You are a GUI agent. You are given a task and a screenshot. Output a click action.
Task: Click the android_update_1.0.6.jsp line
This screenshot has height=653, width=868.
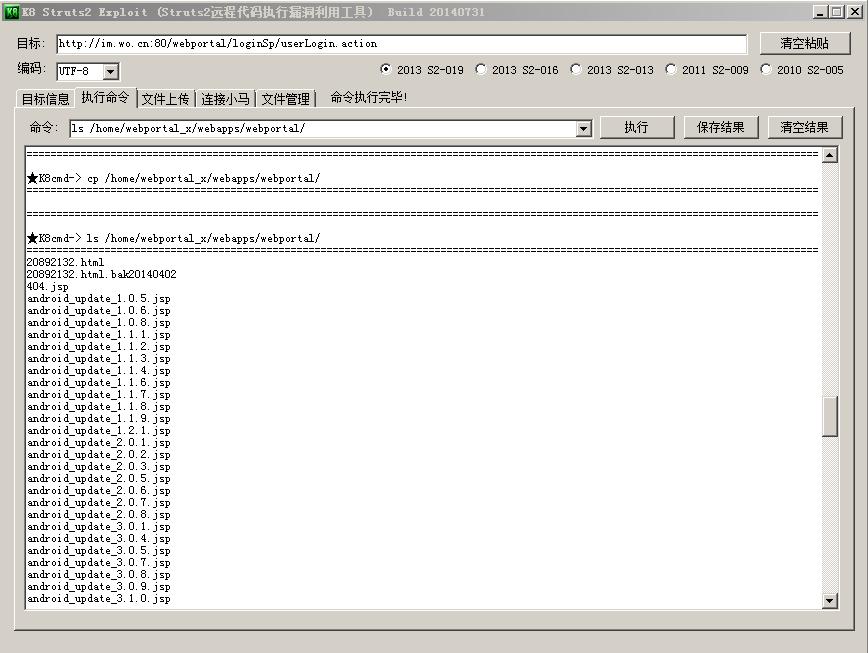99,310
